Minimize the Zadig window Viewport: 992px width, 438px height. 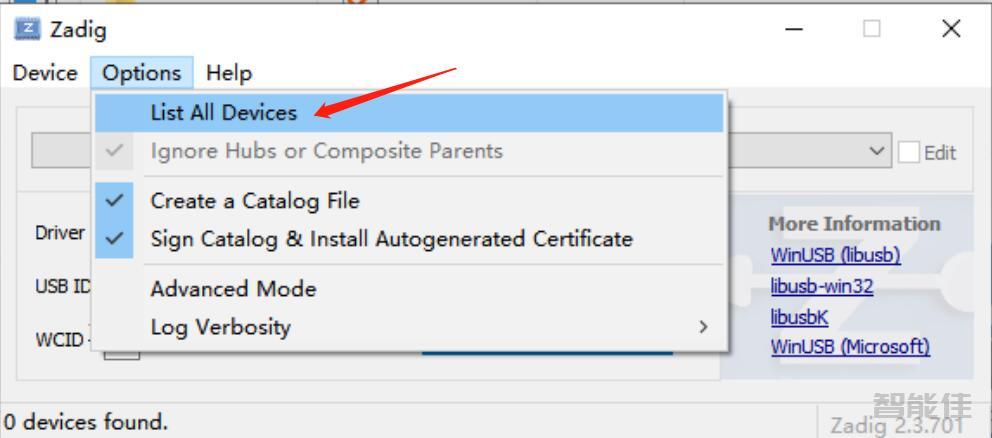pos(794,29)
